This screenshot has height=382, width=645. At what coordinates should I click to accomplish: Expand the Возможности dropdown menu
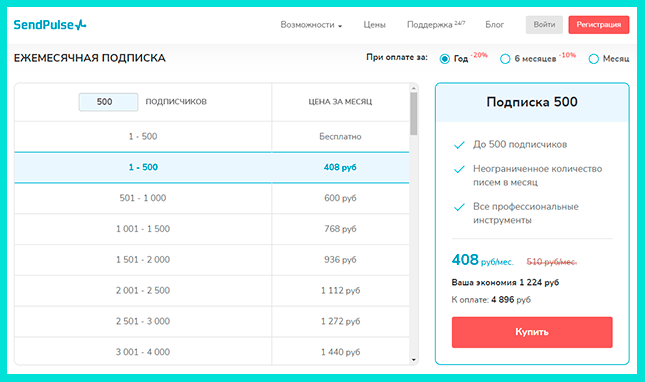pos(311,25)
